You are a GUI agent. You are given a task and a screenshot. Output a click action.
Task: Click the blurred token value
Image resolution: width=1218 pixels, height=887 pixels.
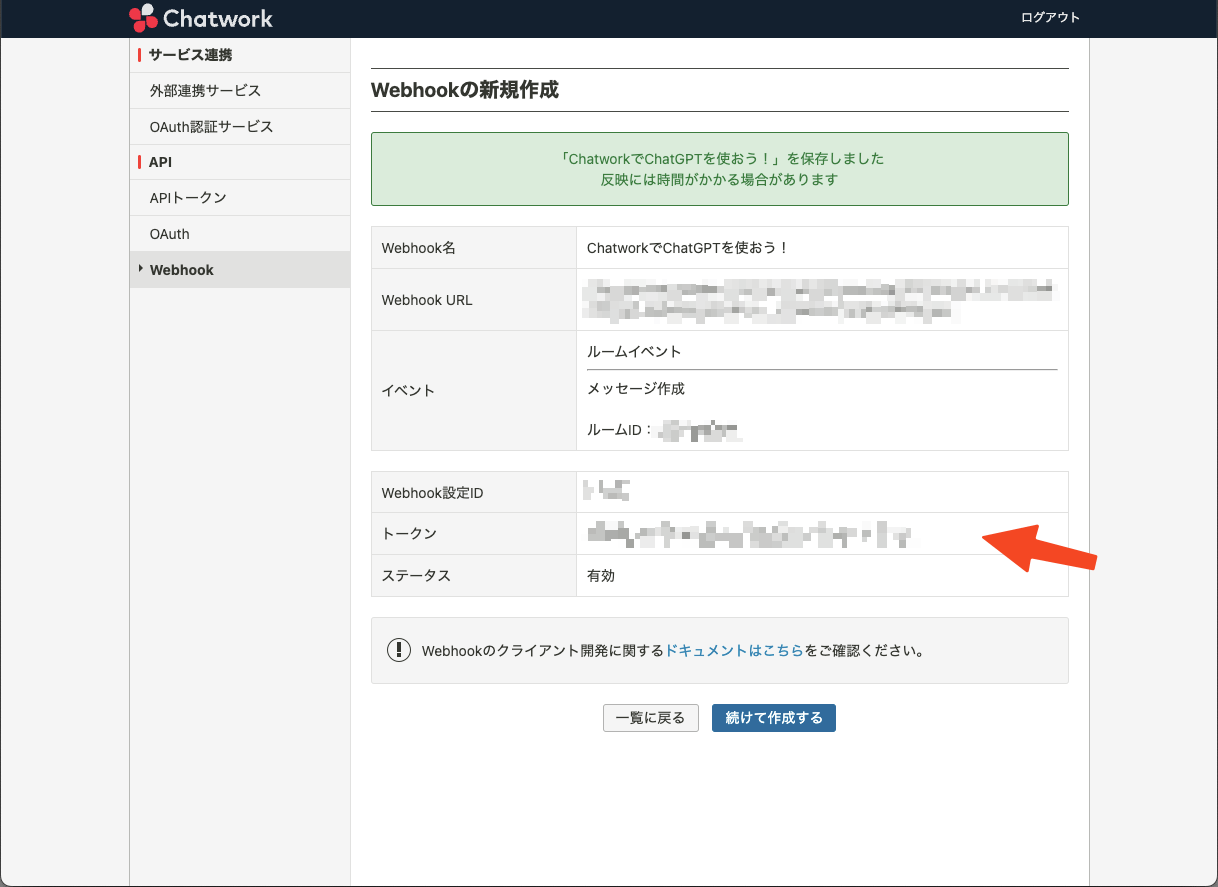coord(749,536)
